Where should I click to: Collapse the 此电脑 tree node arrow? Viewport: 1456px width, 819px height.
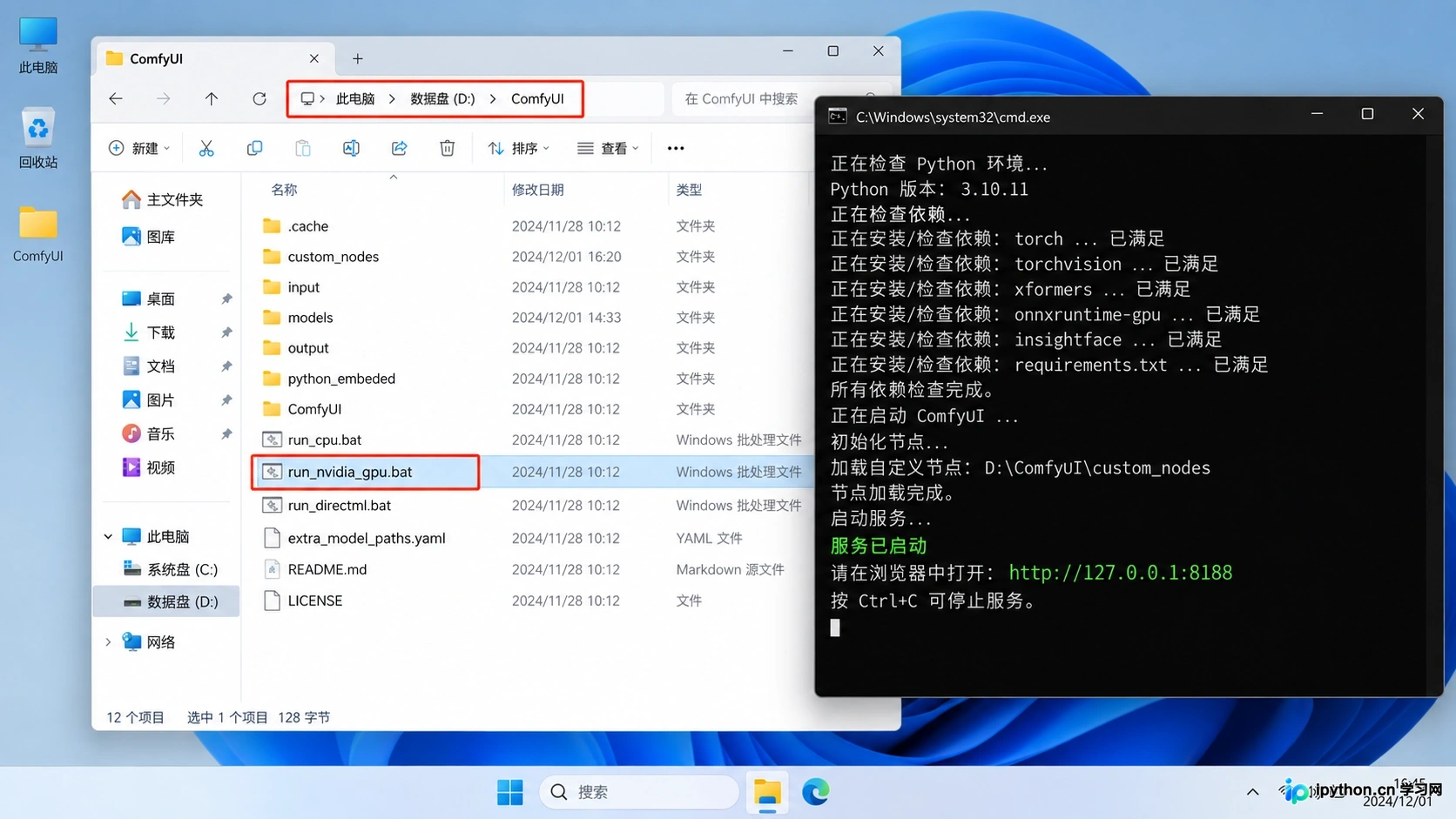[x=108, y=537]
